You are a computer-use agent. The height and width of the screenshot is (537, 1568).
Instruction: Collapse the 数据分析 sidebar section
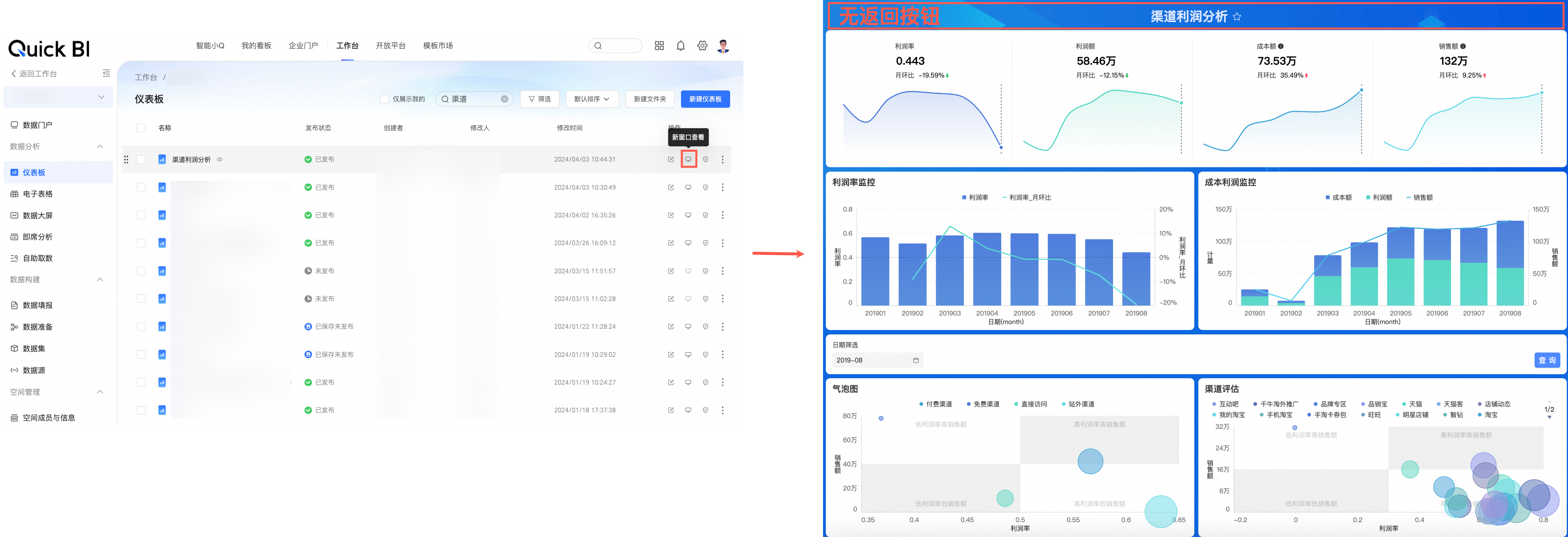point(100,147)
